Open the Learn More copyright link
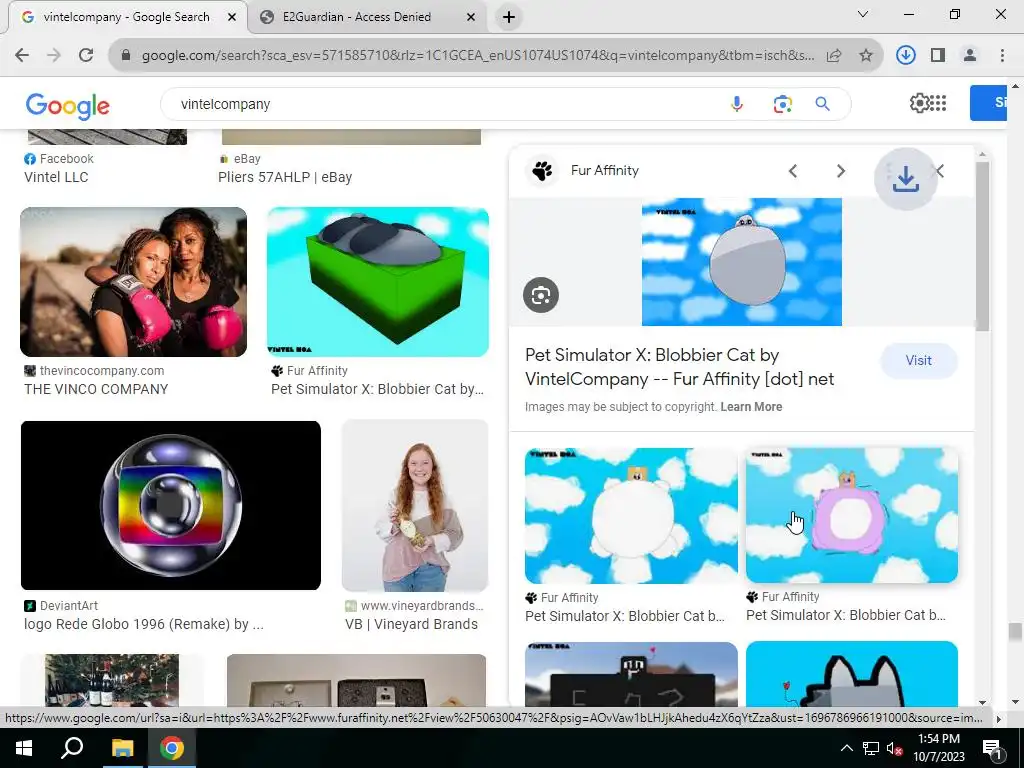Viewport: 1024px width, 768px height. pos(751,407)
